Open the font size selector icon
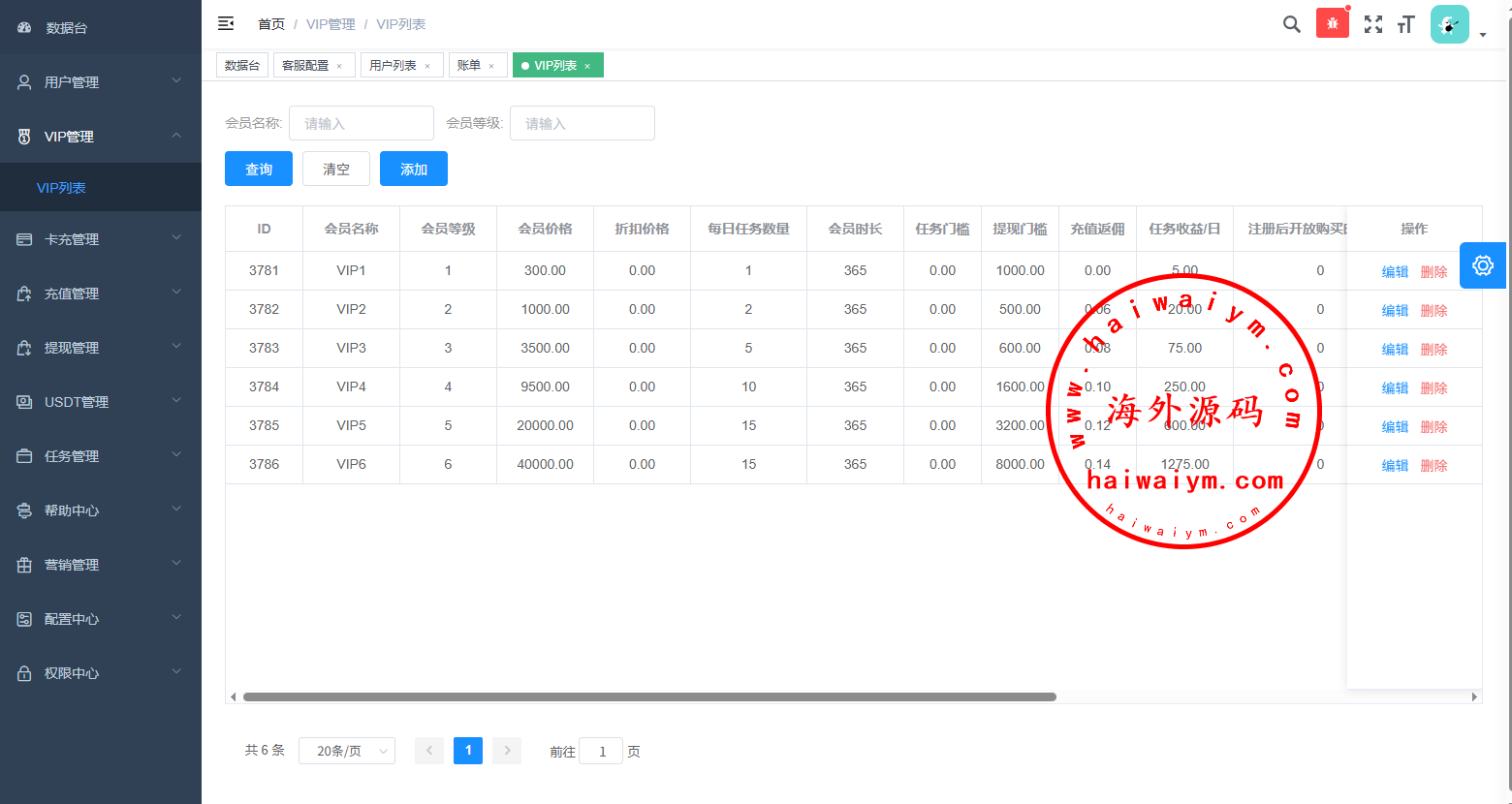1512x804 pixels. tap(1405, 24)
